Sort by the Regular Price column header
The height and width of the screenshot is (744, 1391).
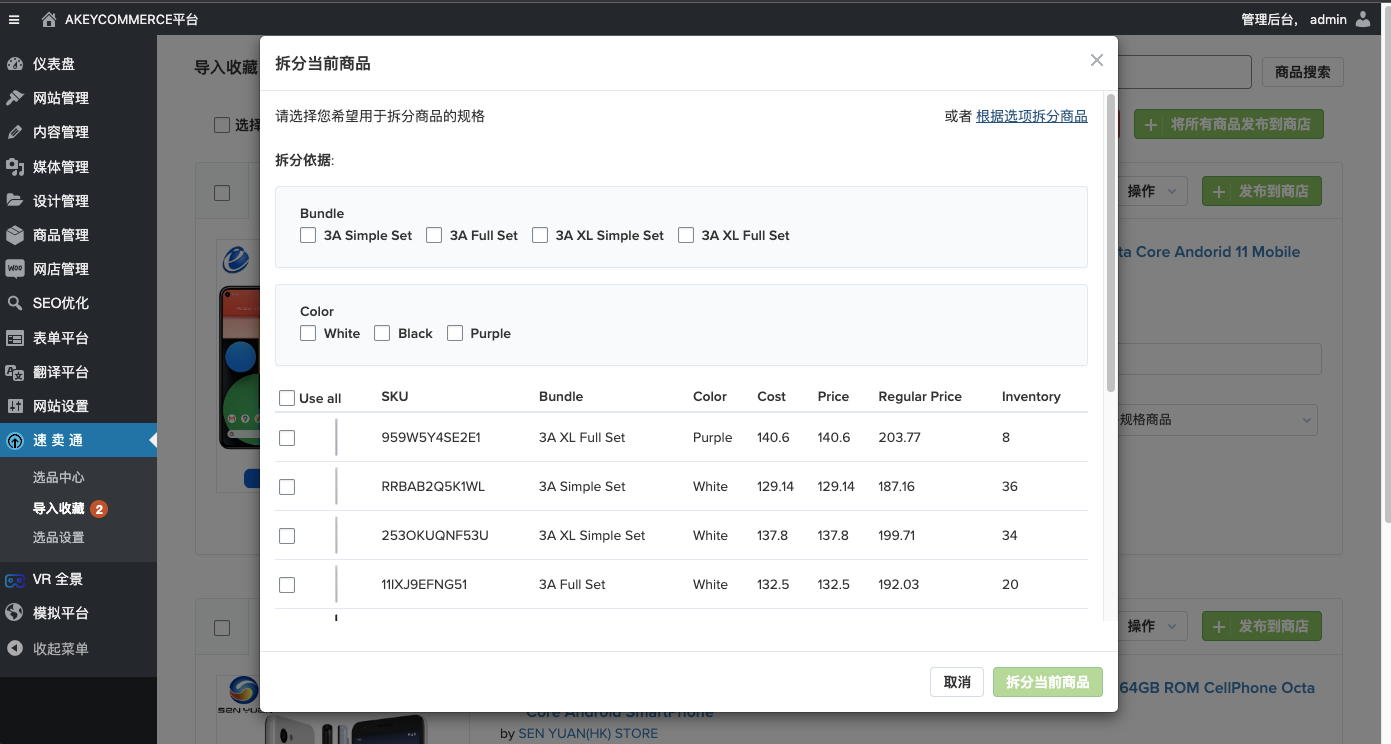pyautogui.click(x=920, y=397)
